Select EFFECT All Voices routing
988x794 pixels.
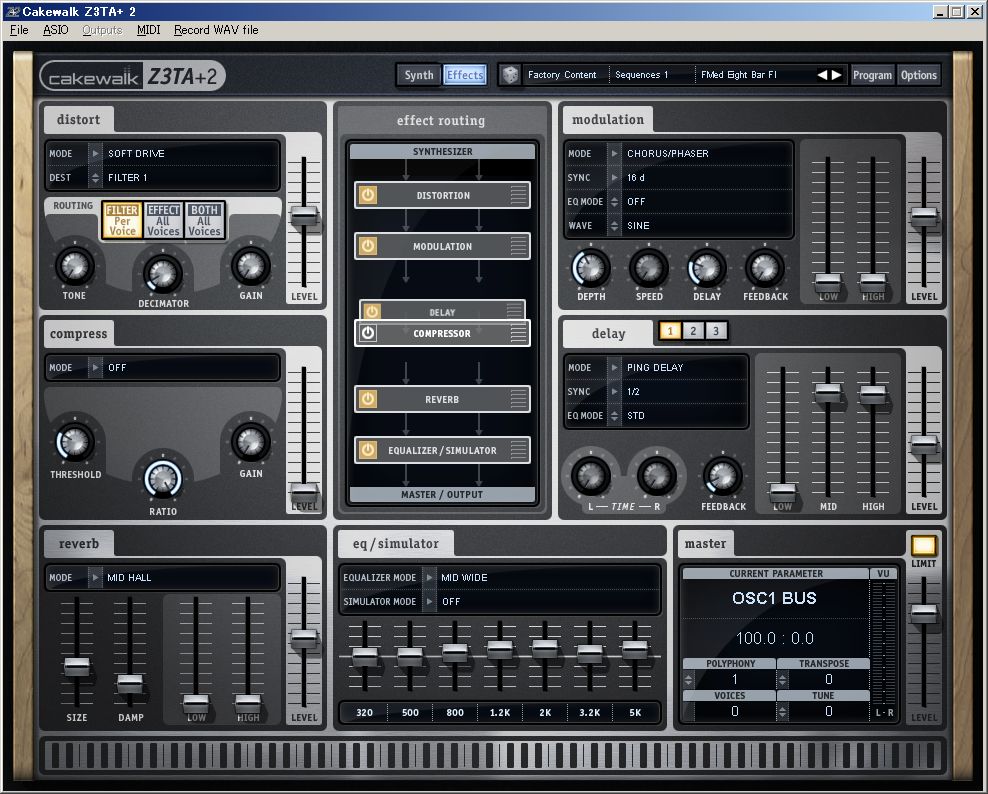(163, 221)
